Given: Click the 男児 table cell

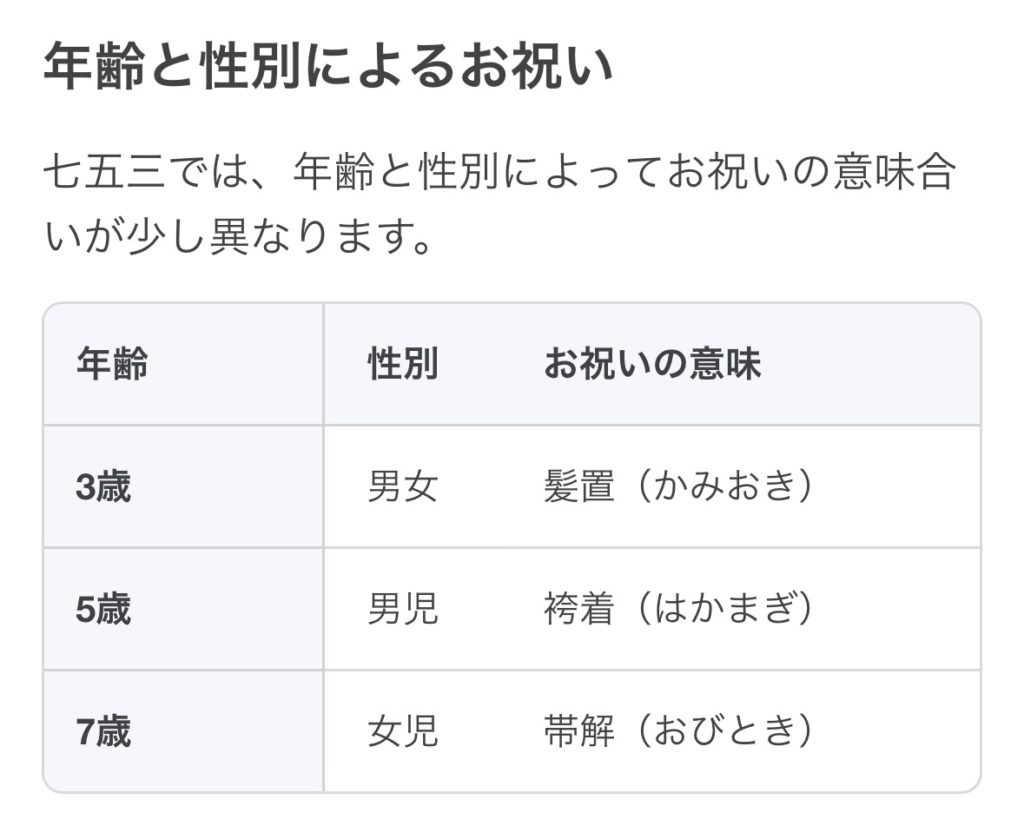Looking at the screenshot, I should 402,609.
